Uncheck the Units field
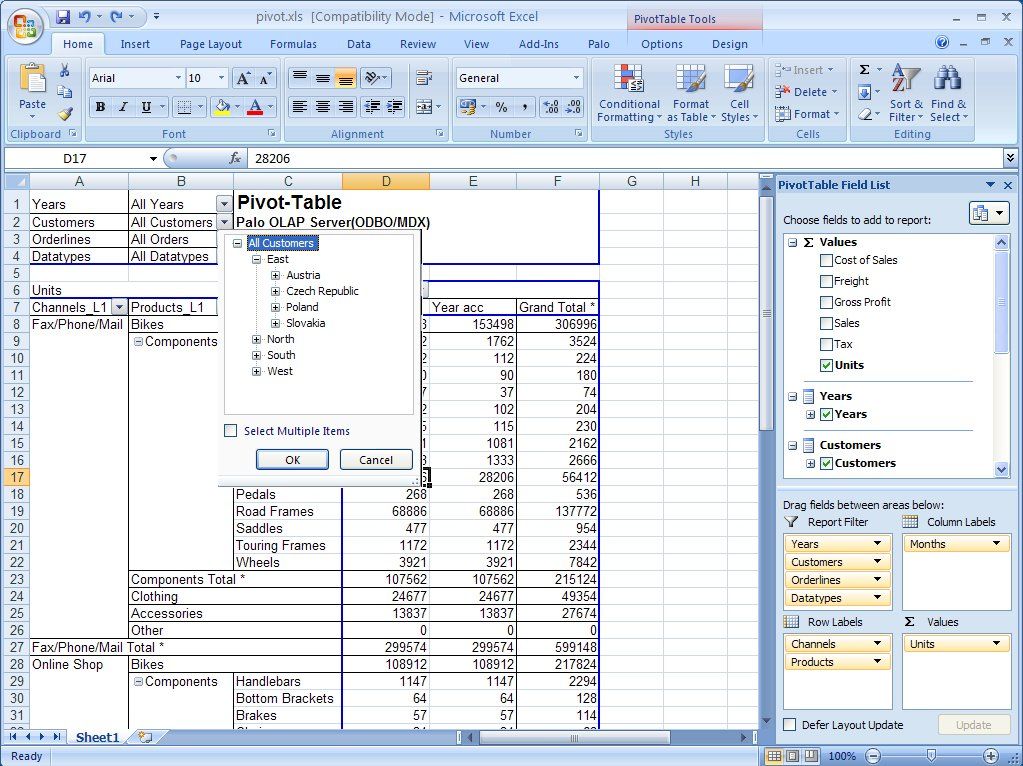 (x=826, y=365)
